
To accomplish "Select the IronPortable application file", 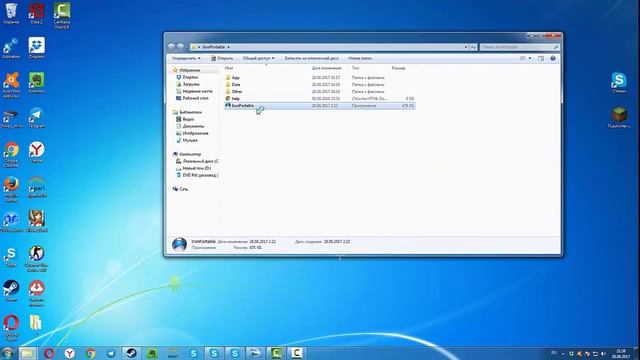I will 319,105.
